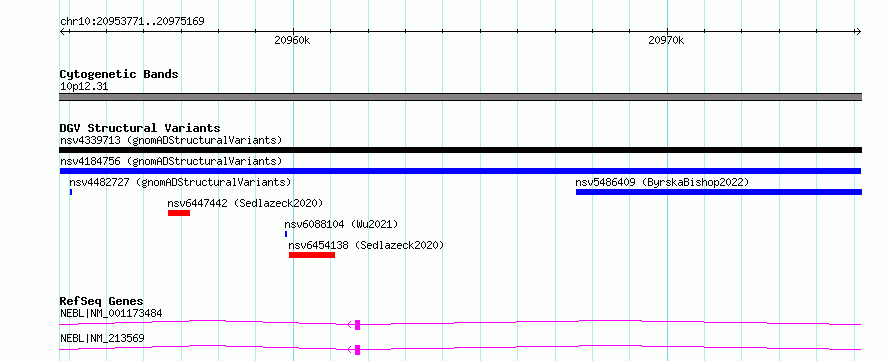The height and width of the screenshot is (361, 890).
Task: Click the Cytogenetic Bands track title
Action: [119, 74]
